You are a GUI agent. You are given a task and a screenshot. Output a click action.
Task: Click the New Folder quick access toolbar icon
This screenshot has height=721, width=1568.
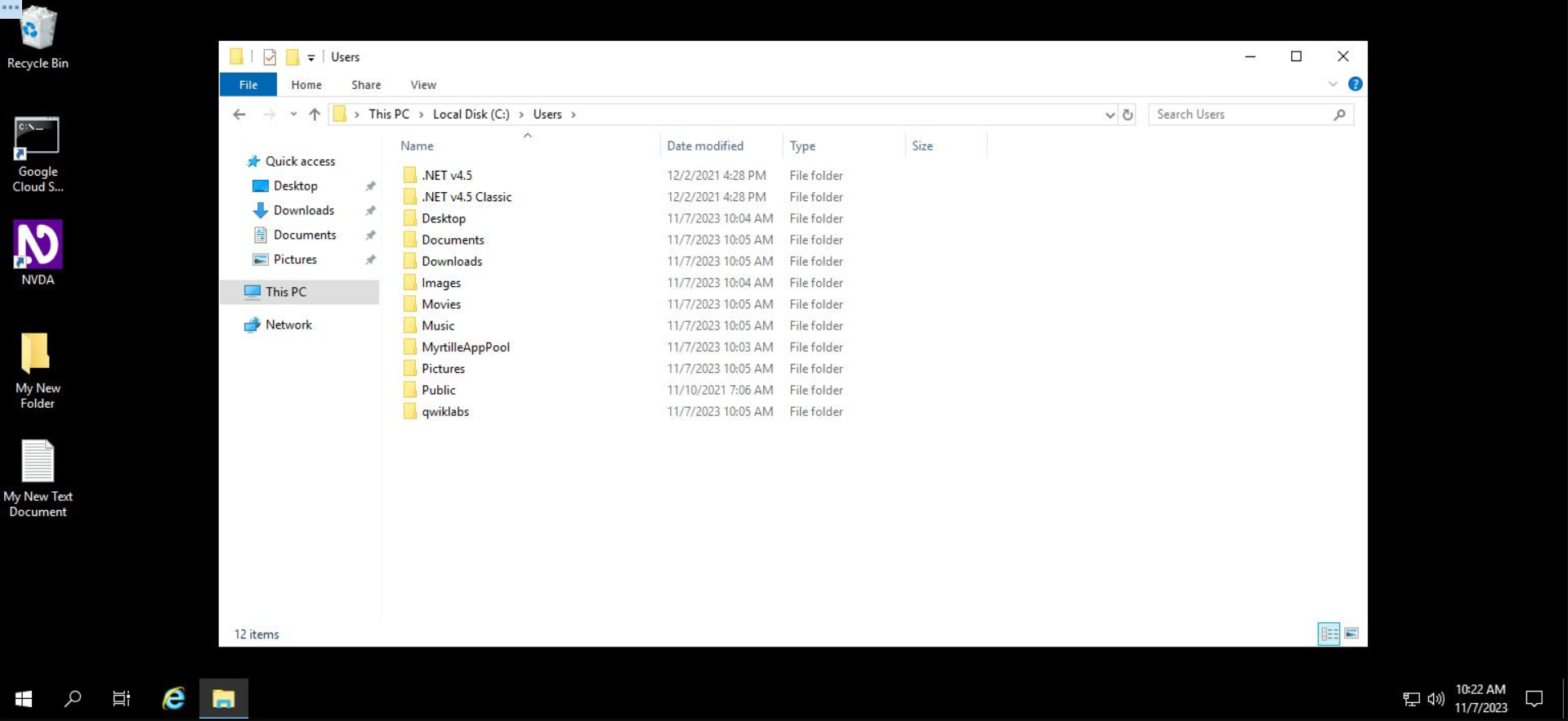(x=292, y=57)
